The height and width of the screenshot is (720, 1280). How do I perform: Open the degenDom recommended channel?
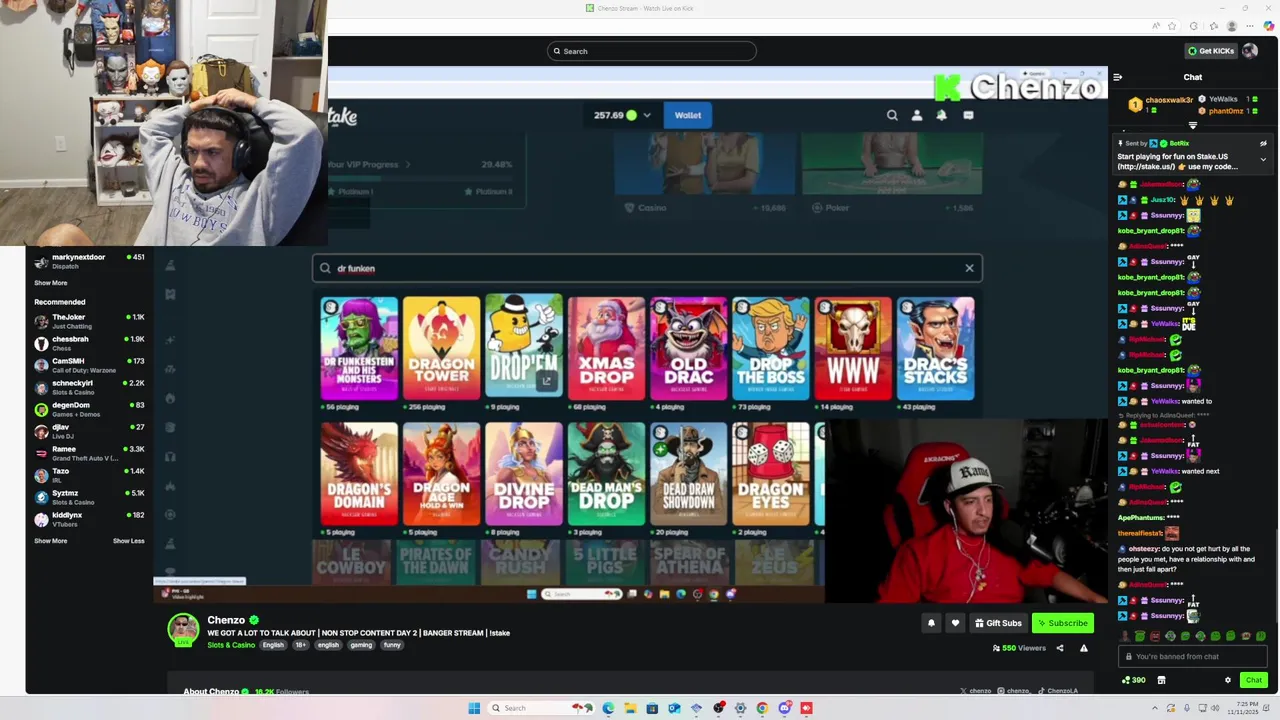coord(89,409)
